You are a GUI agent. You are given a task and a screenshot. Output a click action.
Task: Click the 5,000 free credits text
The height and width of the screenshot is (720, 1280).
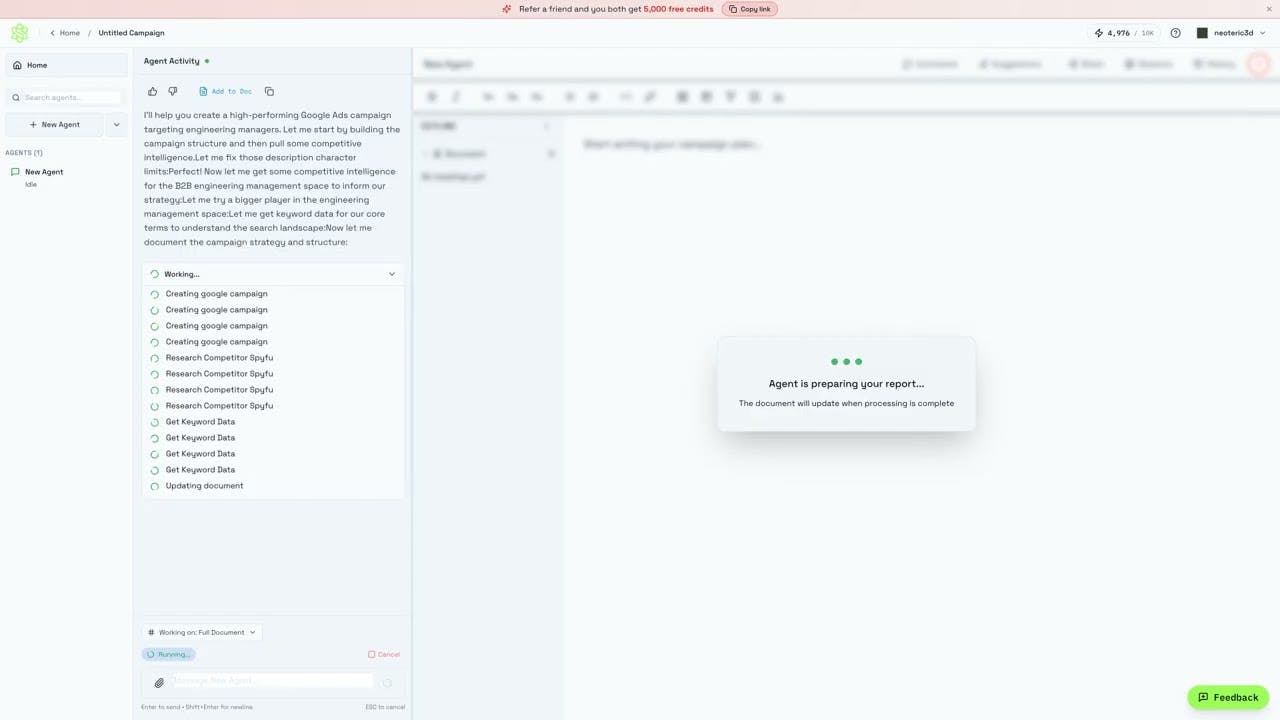point(678,9)
